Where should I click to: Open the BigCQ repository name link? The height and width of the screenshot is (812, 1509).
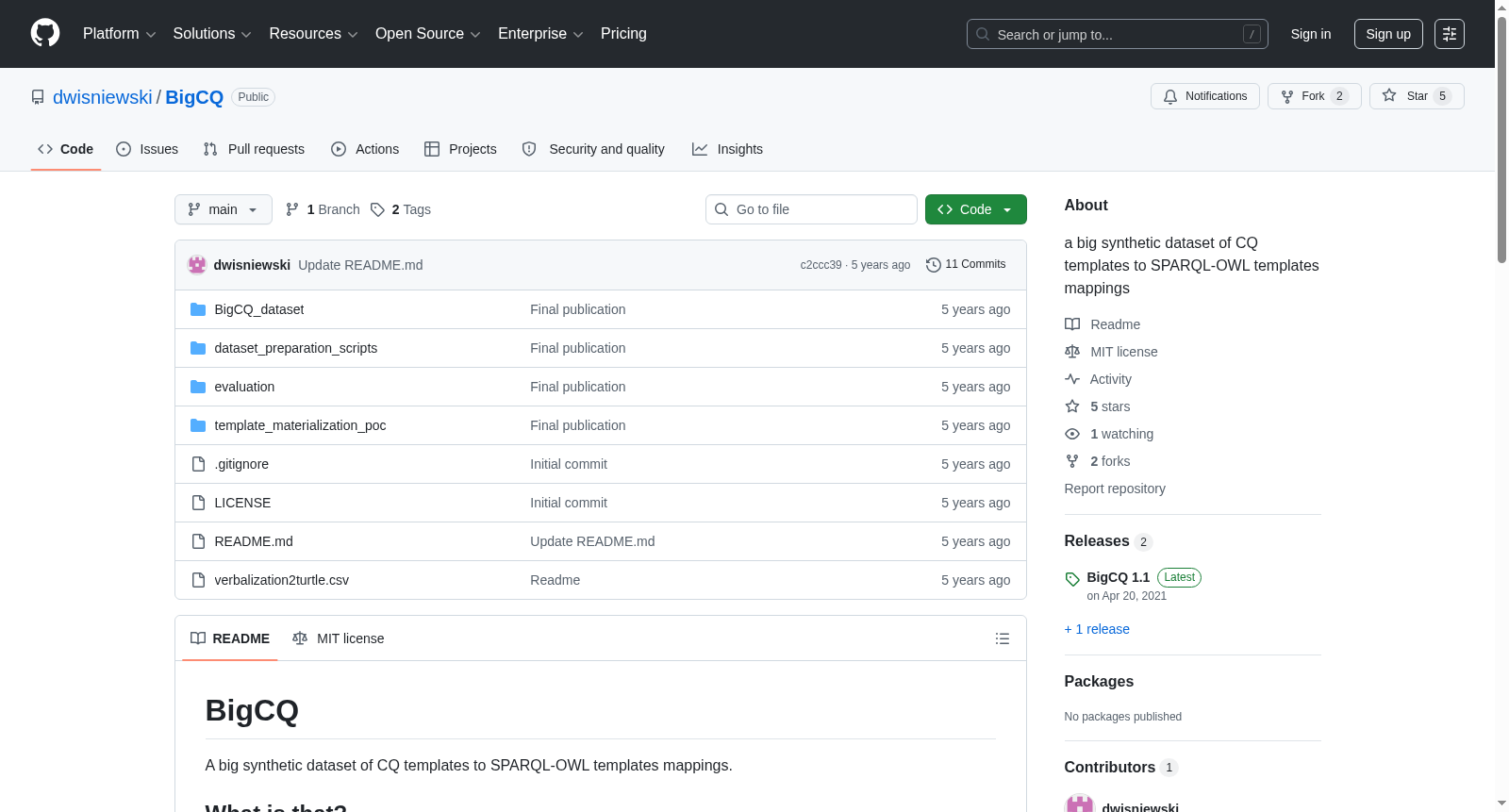tap(194, 97)
